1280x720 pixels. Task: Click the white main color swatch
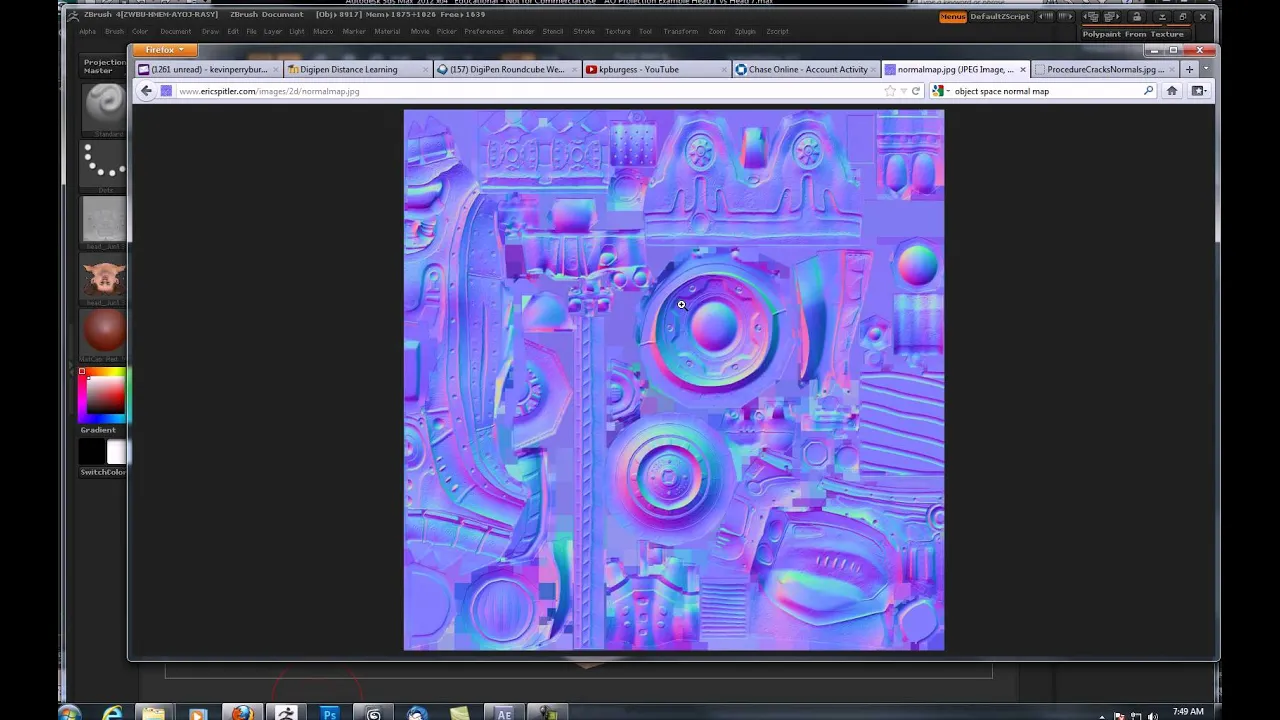(x=117, y=453)
